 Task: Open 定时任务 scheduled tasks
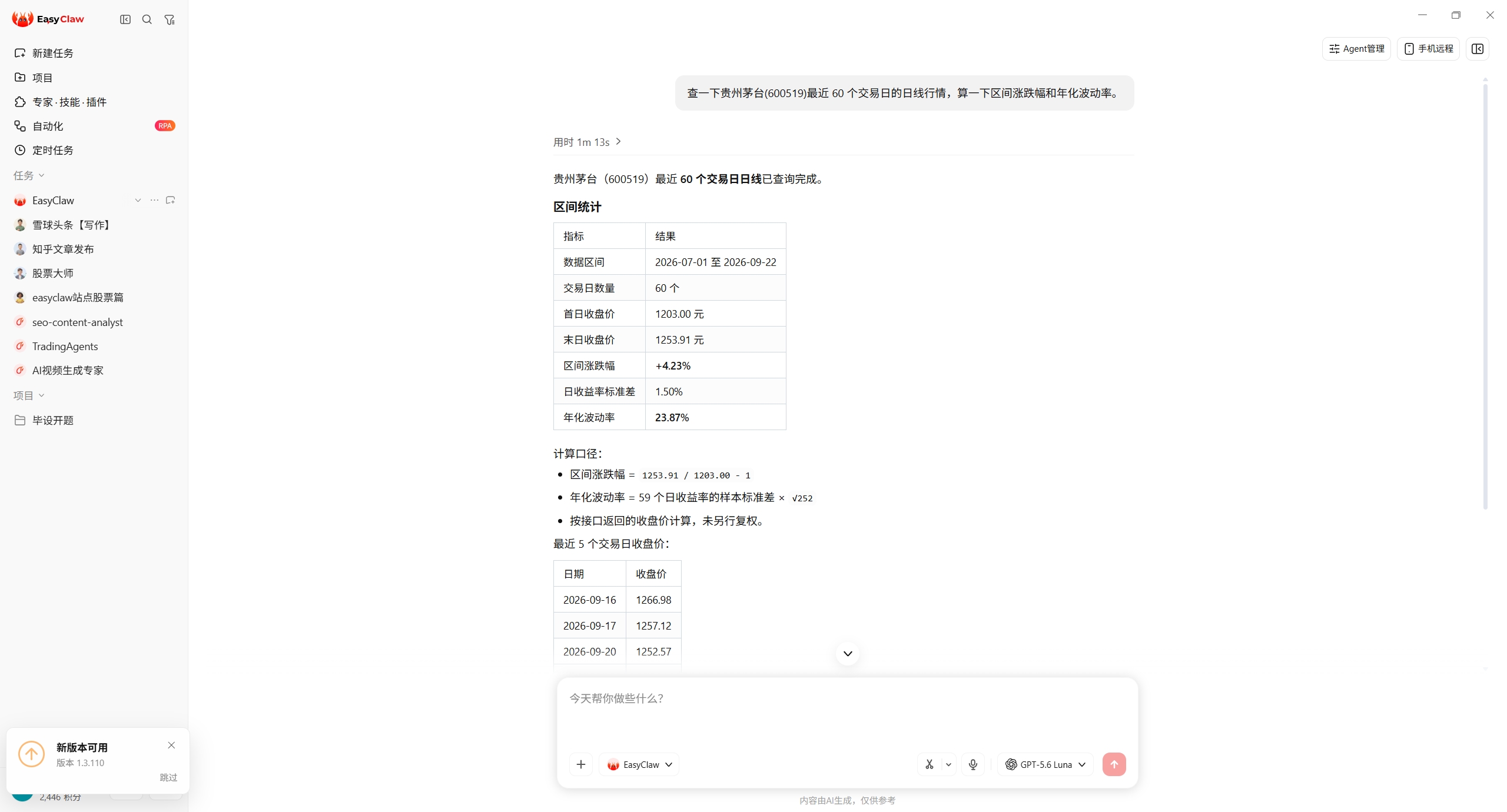[x=94, y=150]
